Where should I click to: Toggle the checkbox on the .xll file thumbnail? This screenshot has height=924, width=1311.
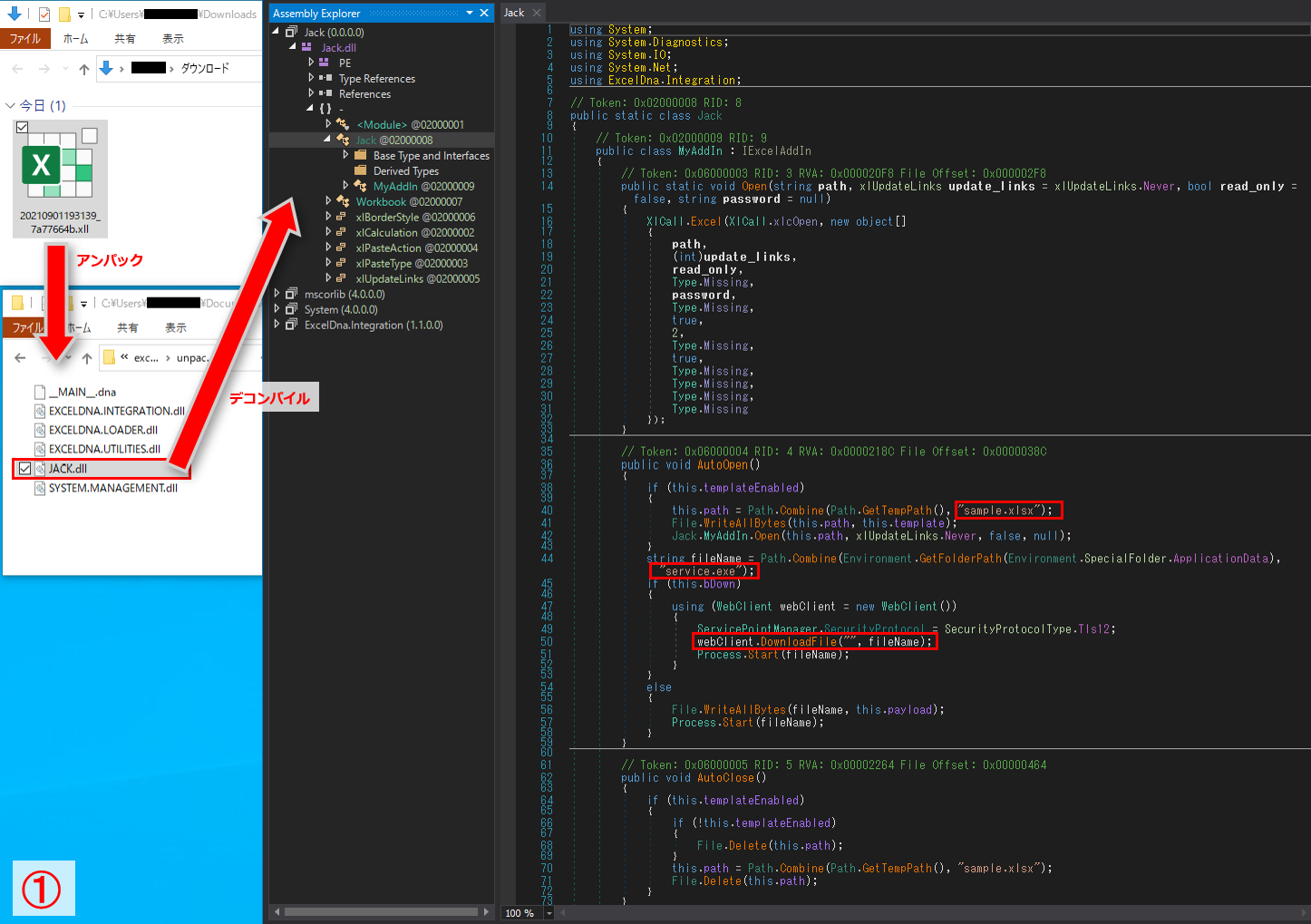(x=22, y=127)
